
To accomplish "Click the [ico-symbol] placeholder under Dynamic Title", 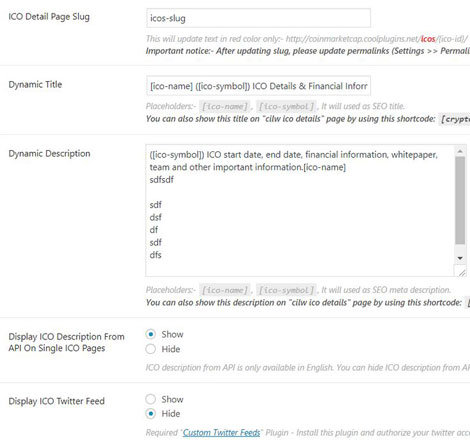I will (286, 106).
